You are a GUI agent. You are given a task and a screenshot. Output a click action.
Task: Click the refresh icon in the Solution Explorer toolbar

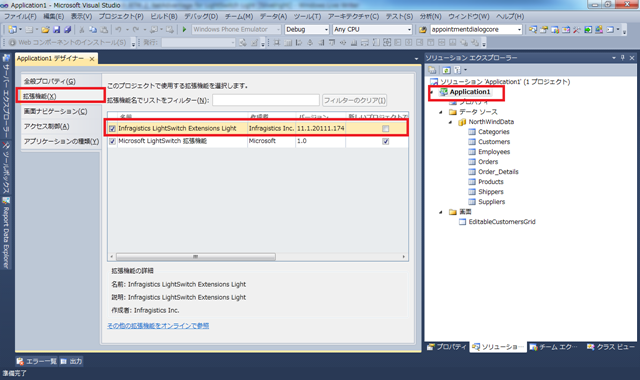click(x=447, y=70)
